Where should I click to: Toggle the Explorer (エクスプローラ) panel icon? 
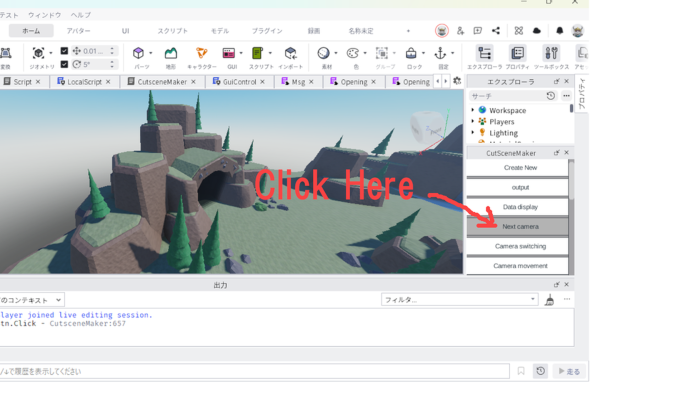click(x=484, y=53)
